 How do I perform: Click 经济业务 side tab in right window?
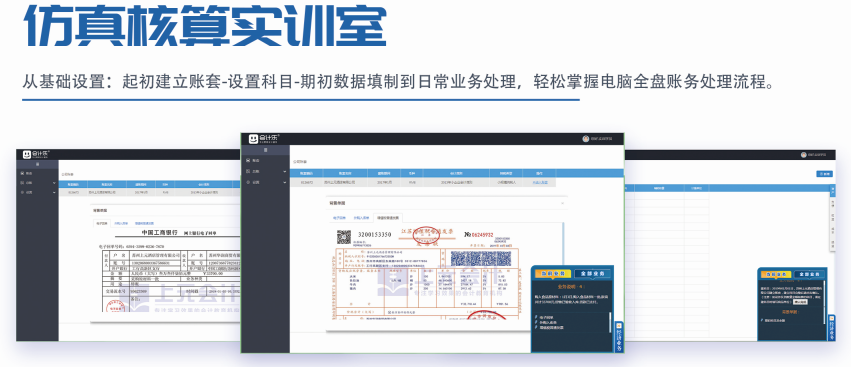(x=831, y=328)
